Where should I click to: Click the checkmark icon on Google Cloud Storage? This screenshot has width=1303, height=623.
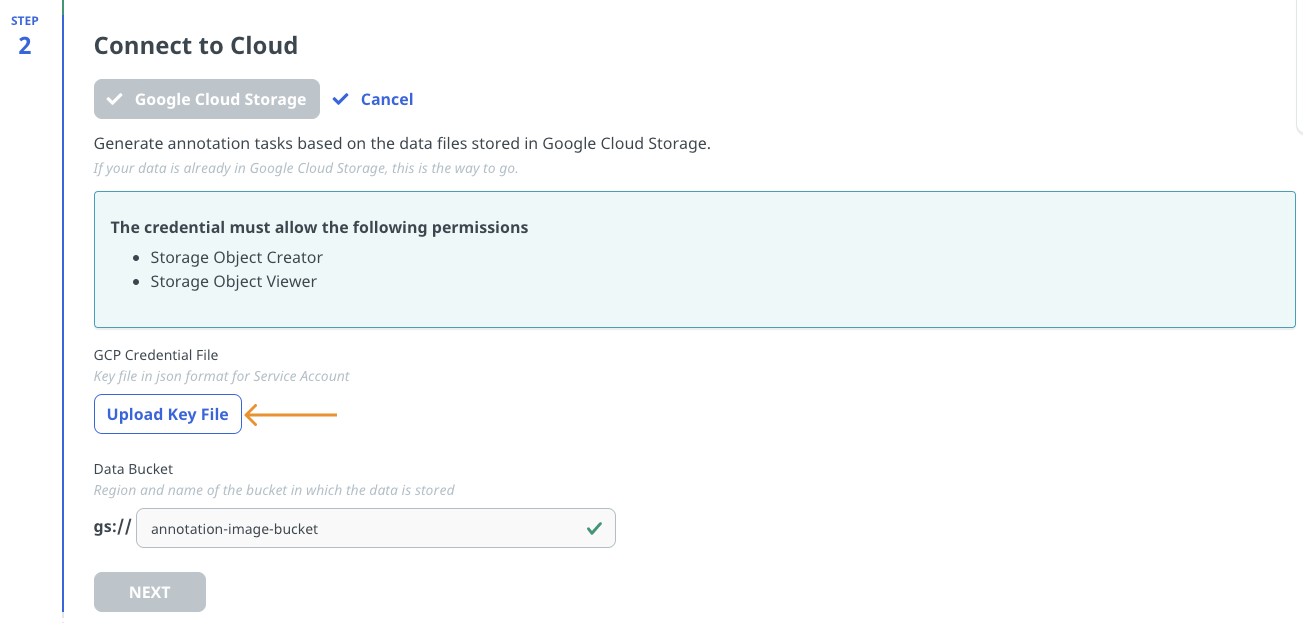tap(115, 99)
